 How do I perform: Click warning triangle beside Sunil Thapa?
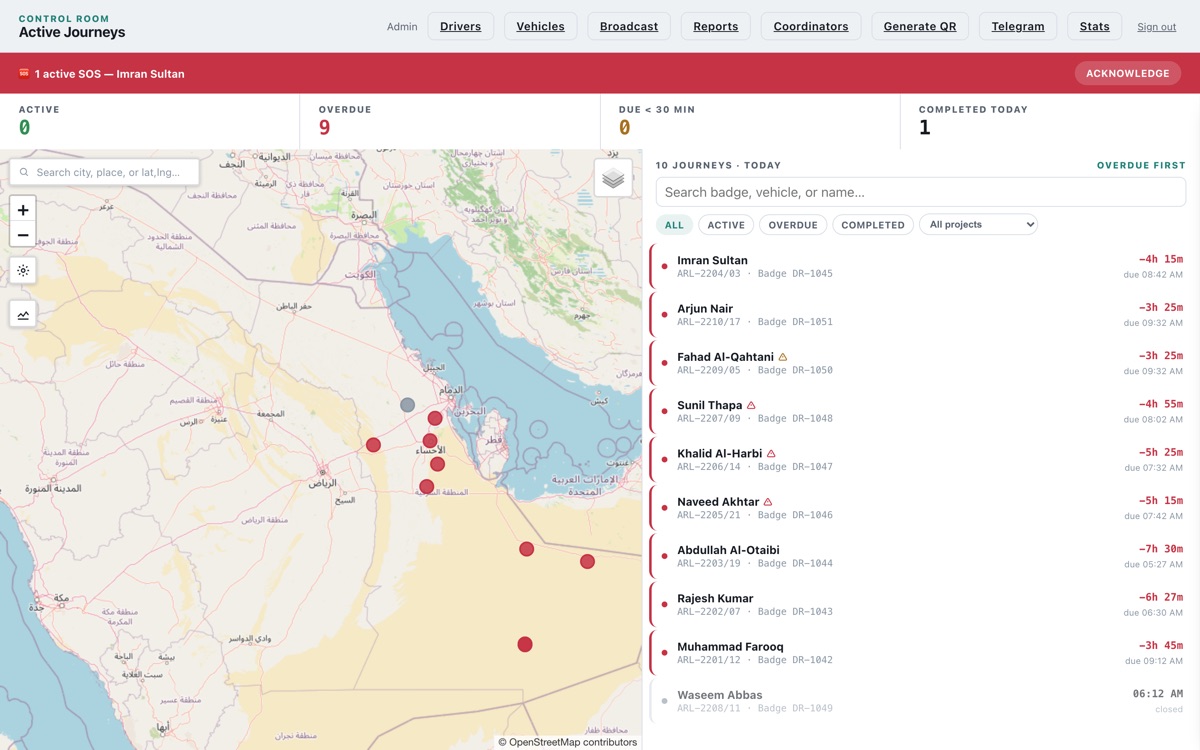751,405
